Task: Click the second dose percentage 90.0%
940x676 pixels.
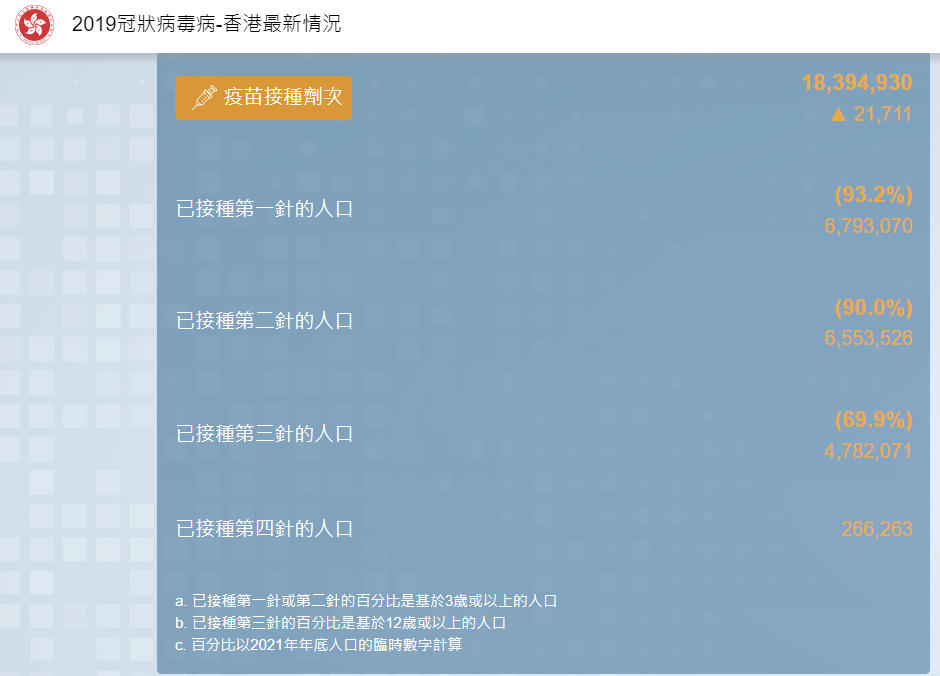Action: pos(873,306)
